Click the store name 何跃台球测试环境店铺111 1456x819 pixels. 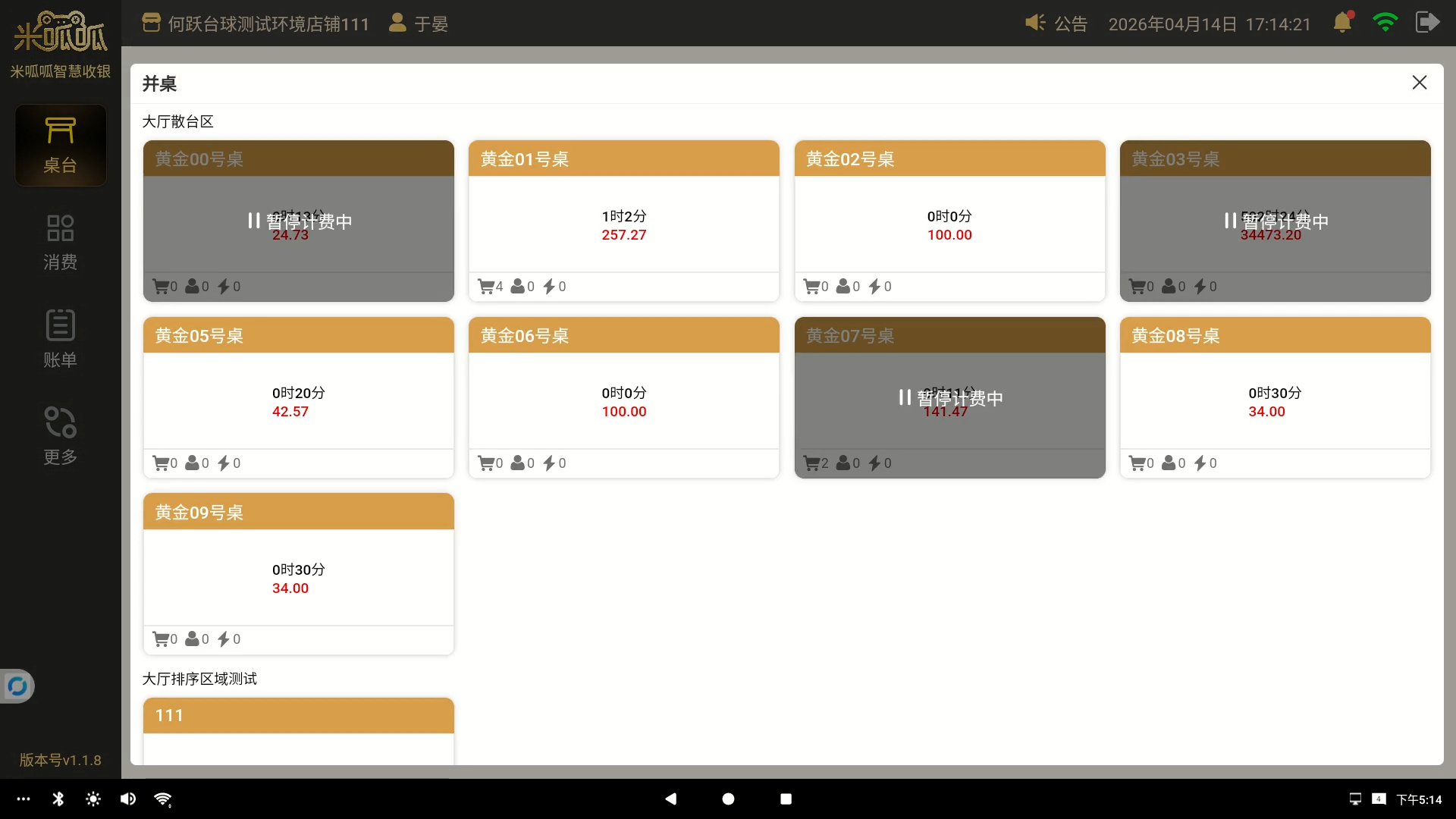click(x=268, y=24)
